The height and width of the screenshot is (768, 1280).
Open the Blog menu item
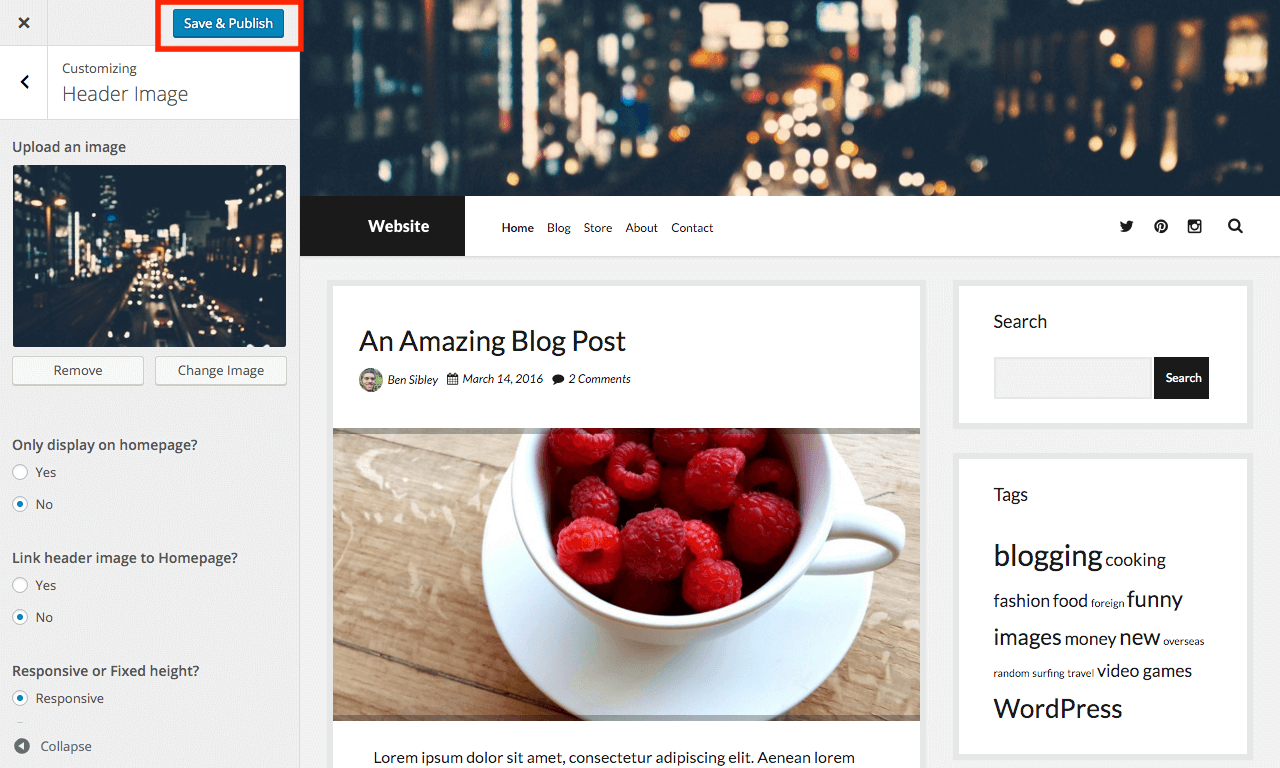[559, 228]
